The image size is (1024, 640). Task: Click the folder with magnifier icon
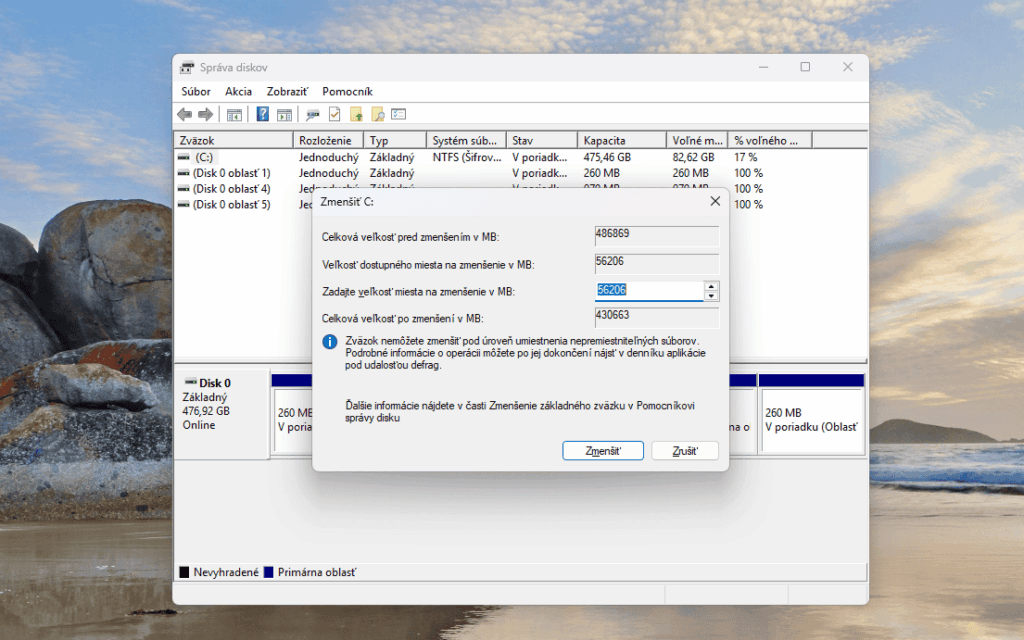click(x=377, y=114)
